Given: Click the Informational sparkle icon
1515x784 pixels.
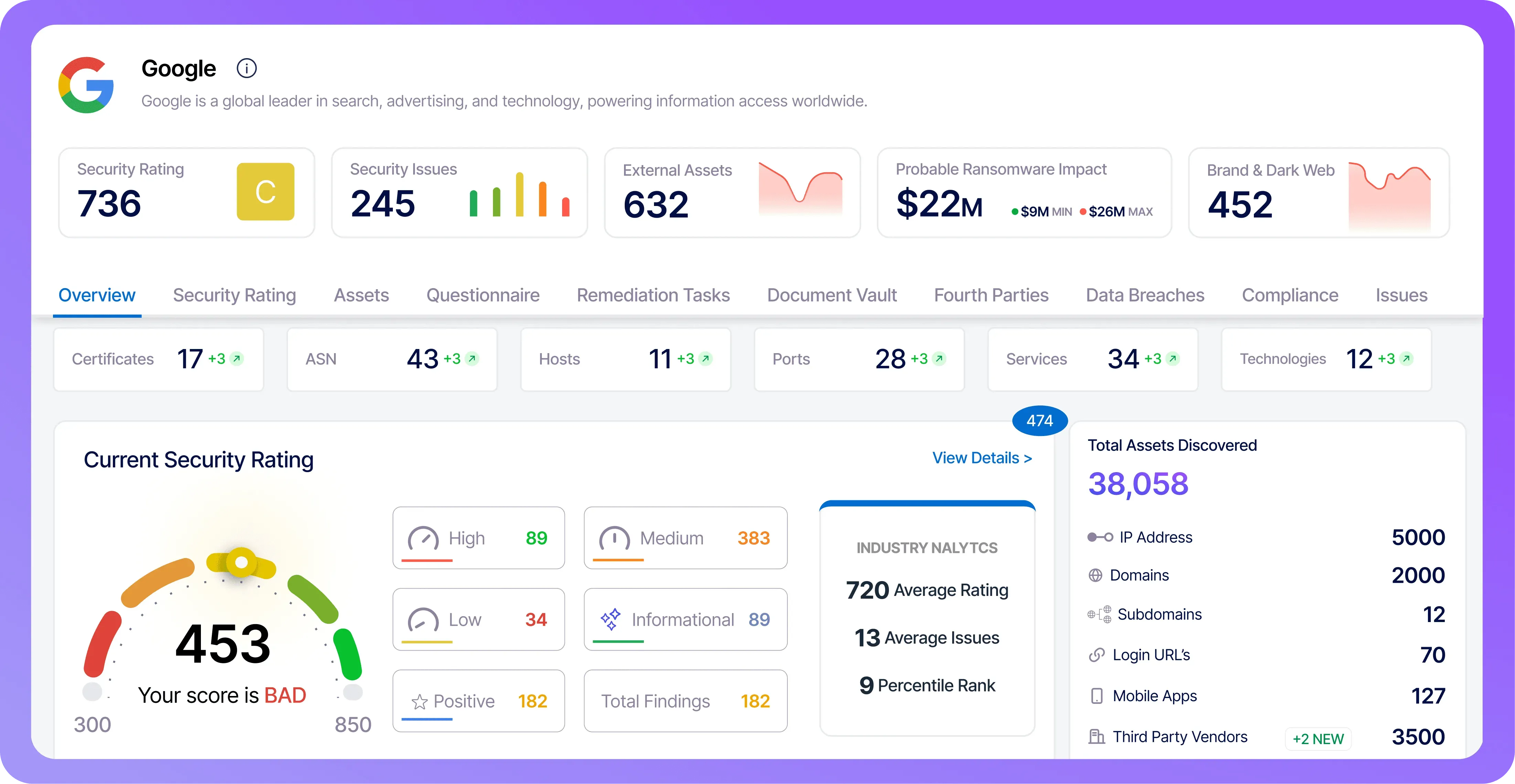Looking at the screenshot, I should pyautogui.click(x=612, y=619).
